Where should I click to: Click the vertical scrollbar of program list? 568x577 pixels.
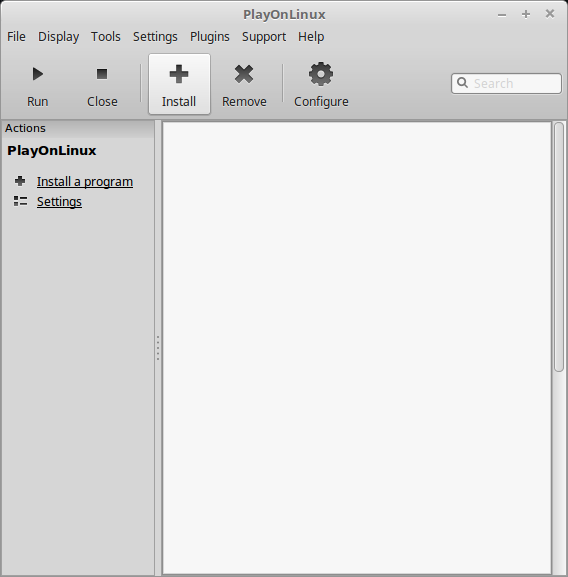tap(559, 247)
